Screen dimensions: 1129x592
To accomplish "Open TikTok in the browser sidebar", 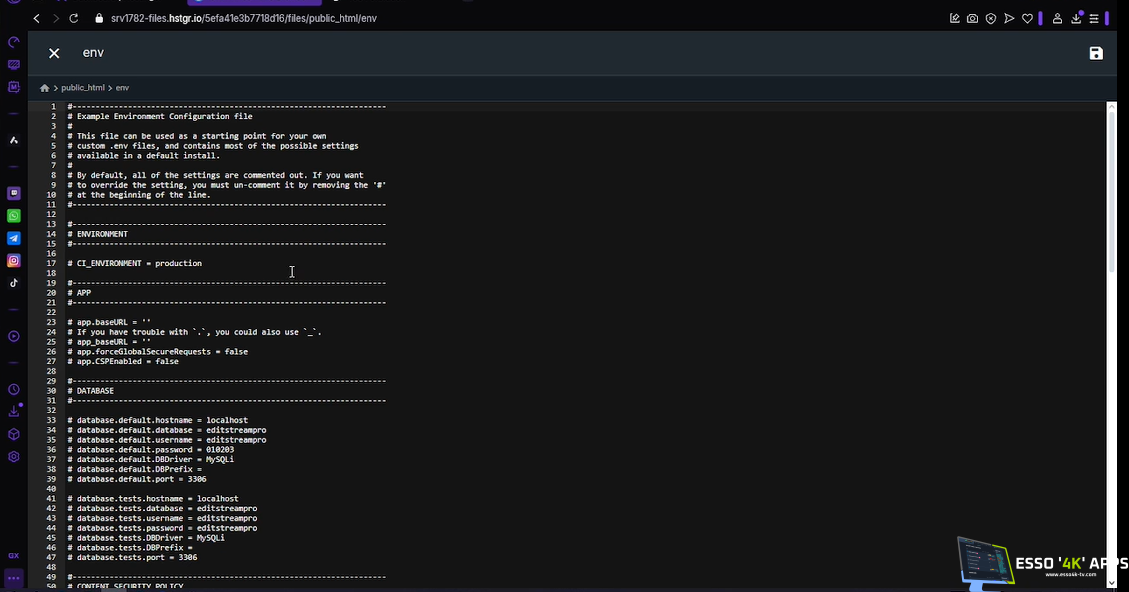I will point(14,283).
